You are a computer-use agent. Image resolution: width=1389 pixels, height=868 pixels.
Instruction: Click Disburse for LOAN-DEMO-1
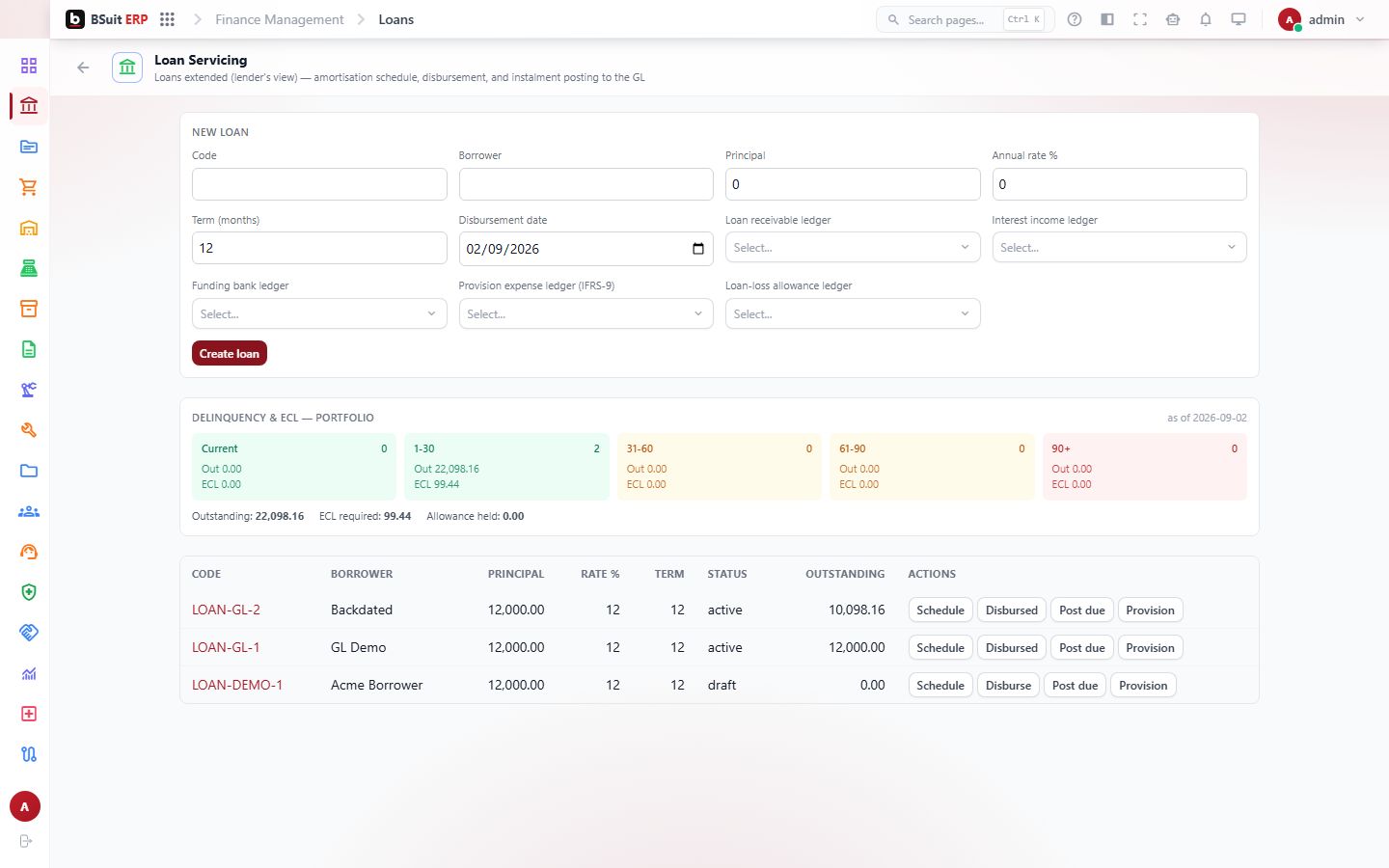1008,686
